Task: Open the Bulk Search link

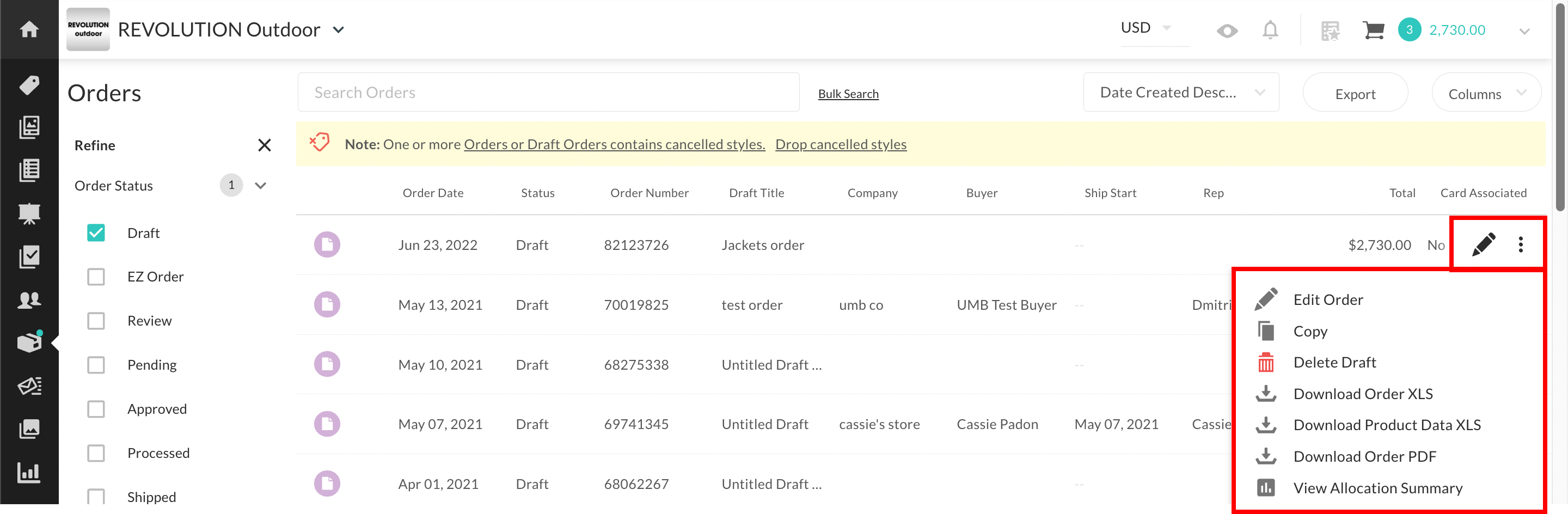Action: tap(848, 93)
